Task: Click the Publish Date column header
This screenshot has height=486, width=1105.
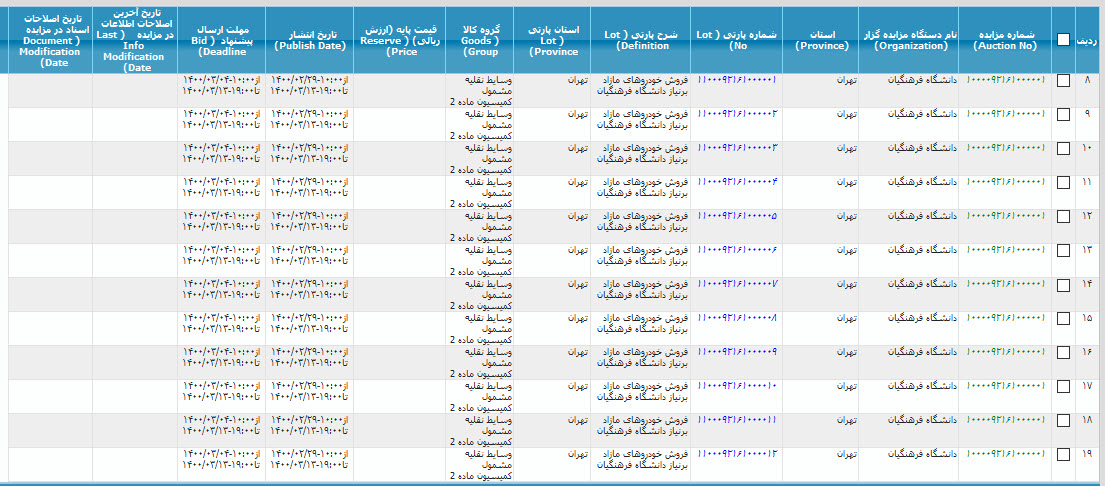Action: (309, 40)
